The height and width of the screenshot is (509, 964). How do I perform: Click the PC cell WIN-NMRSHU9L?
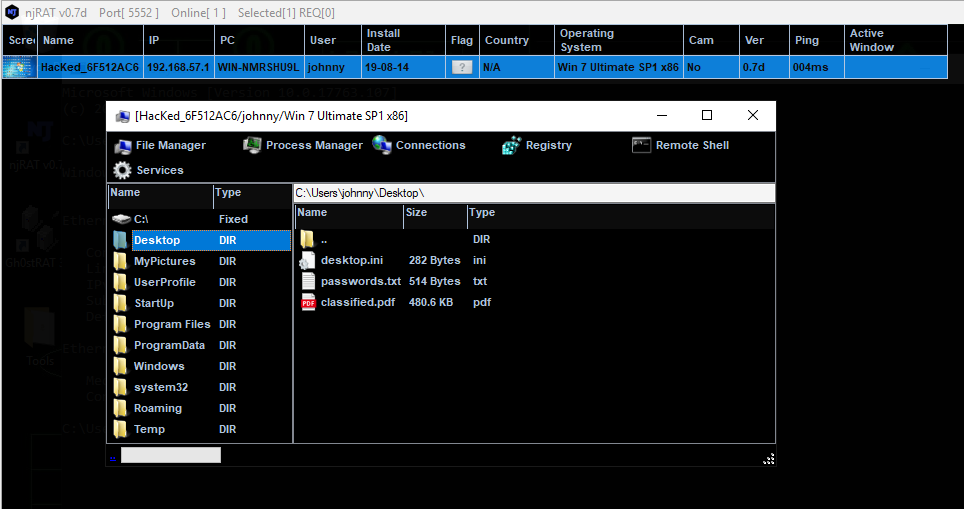[x=259, y=67]
